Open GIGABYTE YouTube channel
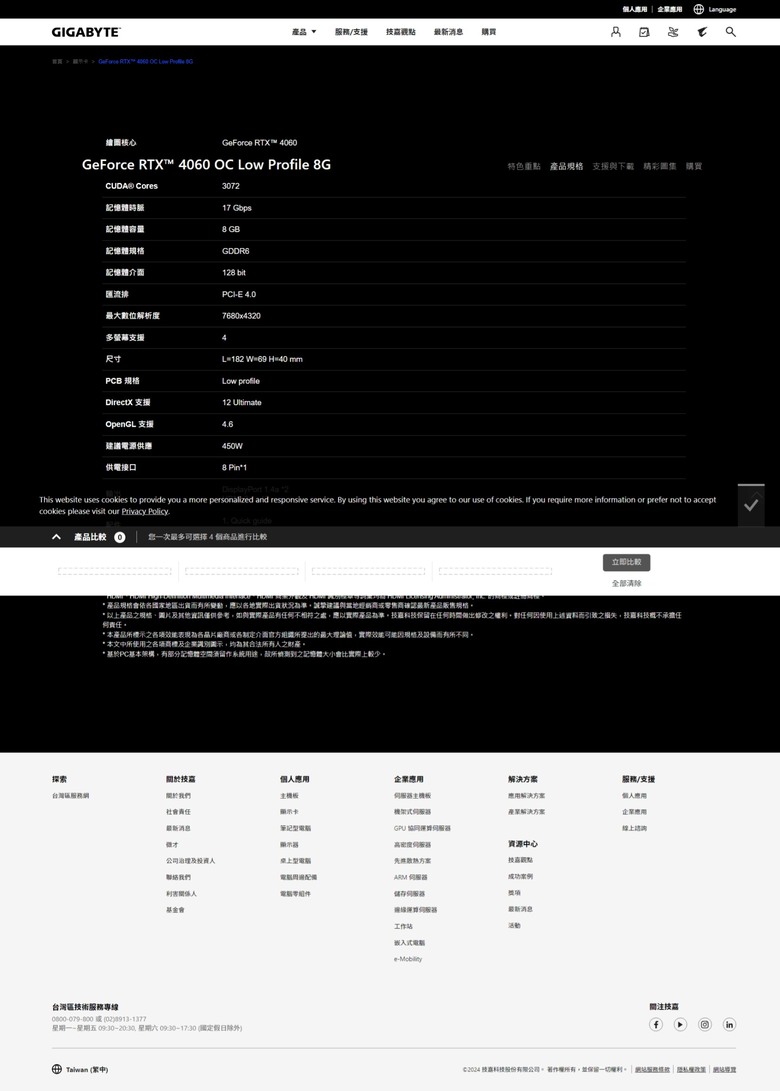 click(680, 1024)
